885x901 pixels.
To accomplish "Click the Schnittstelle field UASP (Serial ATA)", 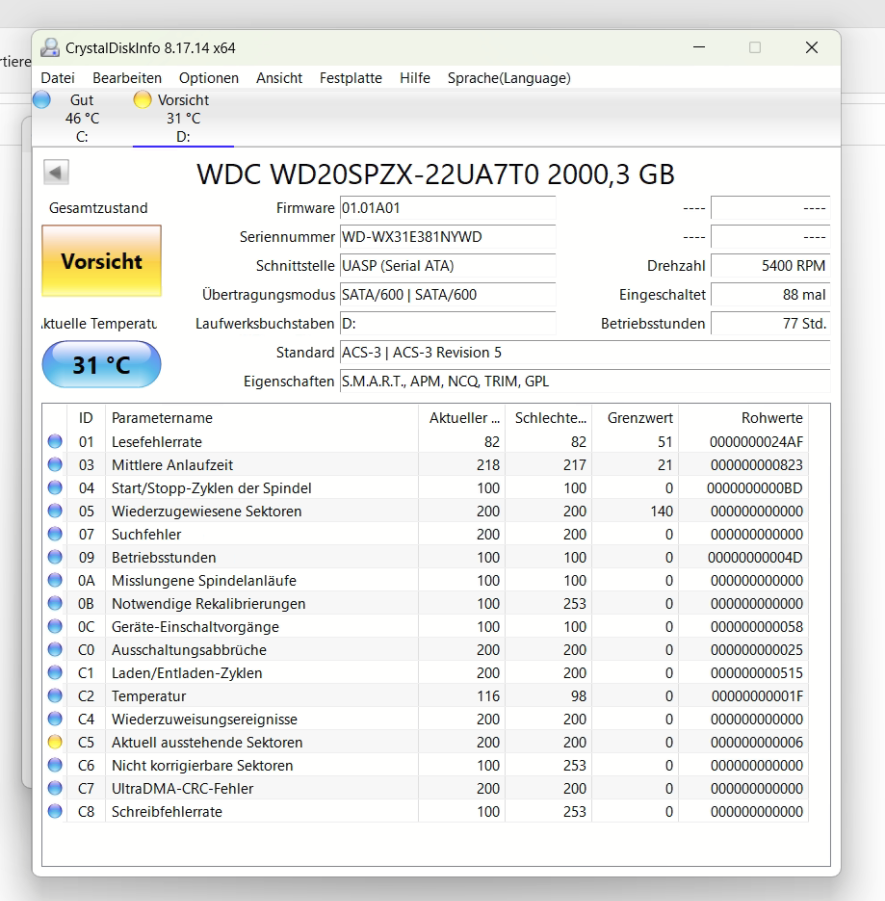I will (448, 265).
